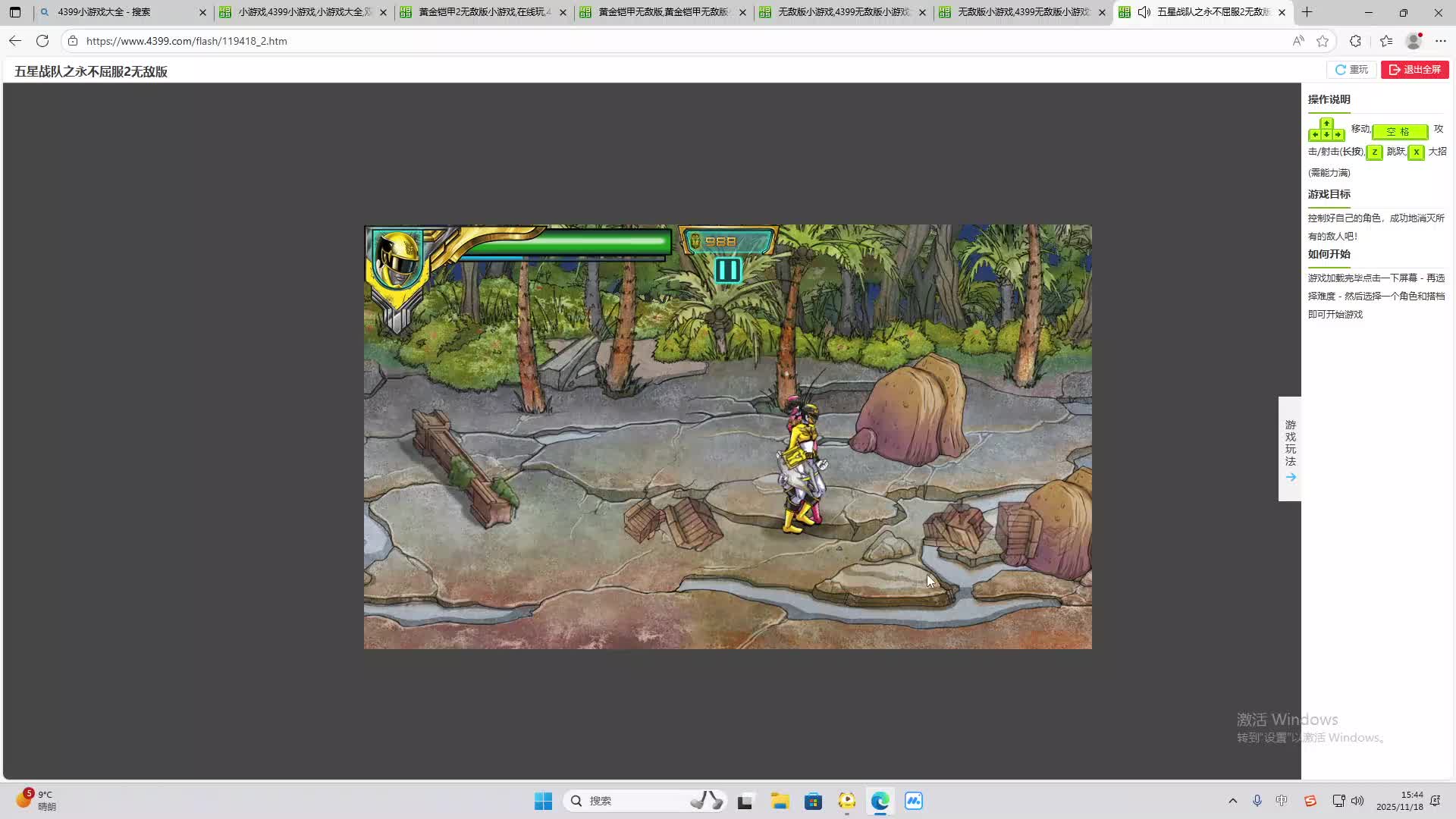The width and height of the screenshot is (1456, 819).
Task: Open the browser profile icon
Action: pos(1413,41)
